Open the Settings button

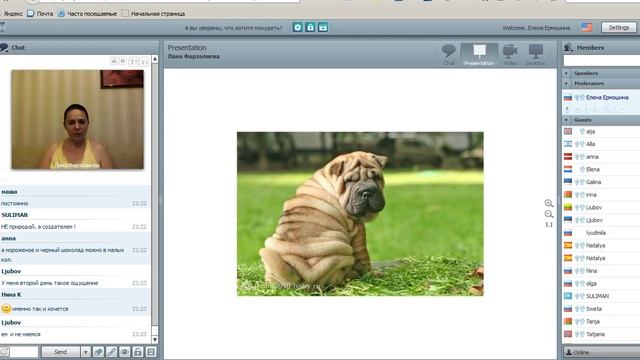[619, 27]
